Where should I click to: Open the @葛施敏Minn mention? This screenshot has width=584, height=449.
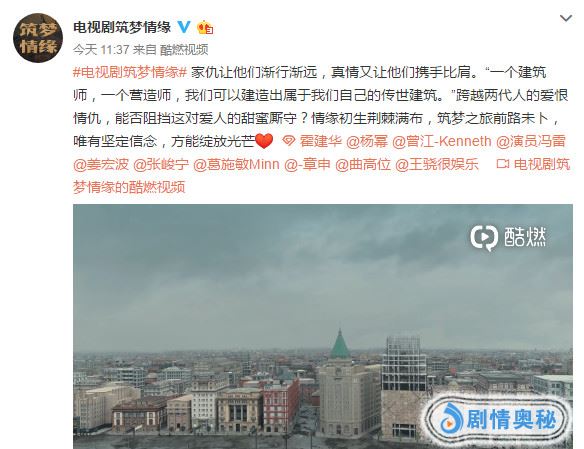(x=237, y=164)
